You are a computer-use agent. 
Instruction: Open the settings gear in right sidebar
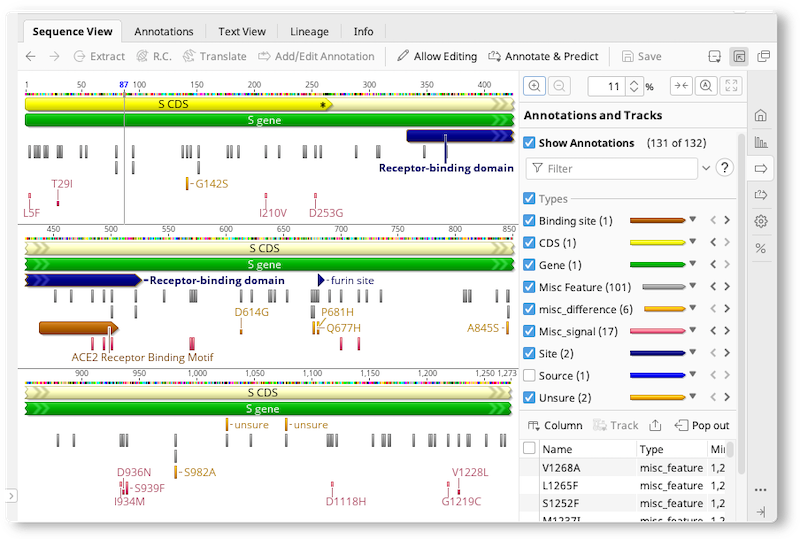[x=761, y=222]
